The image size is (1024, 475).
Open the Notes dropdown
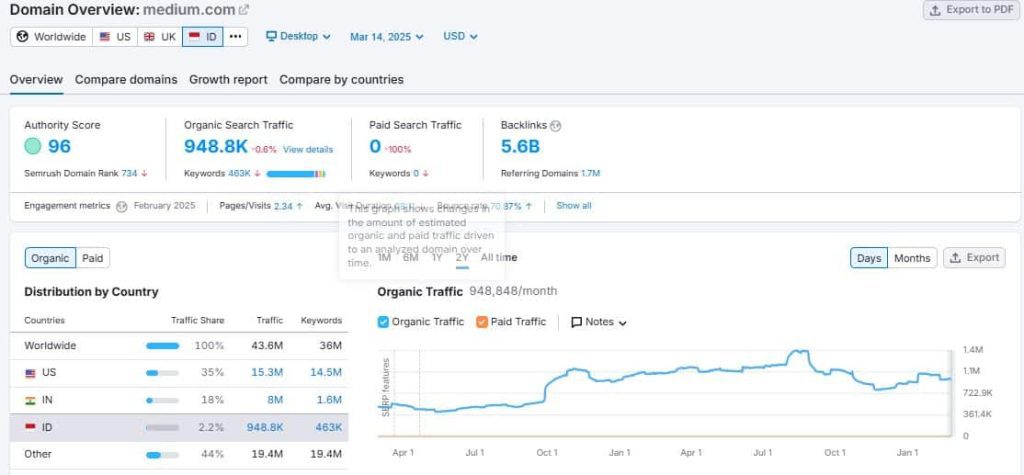click(x=599, y=322)
